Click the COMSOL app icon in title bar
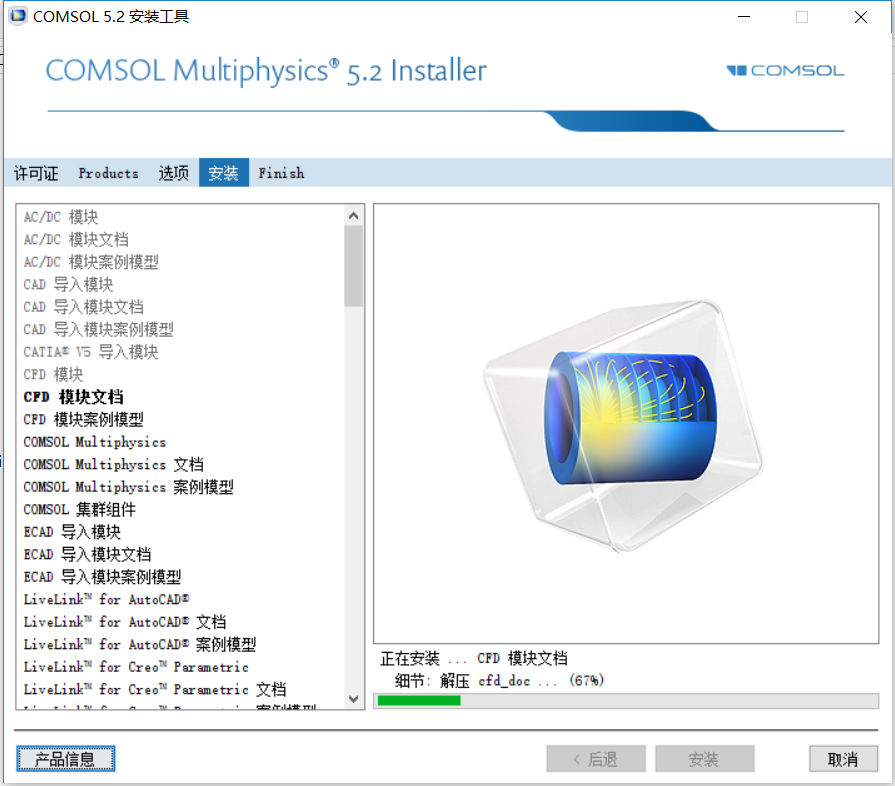Viewport: 895px width, 786px height. pyautogui.click(x=18, y=16)
